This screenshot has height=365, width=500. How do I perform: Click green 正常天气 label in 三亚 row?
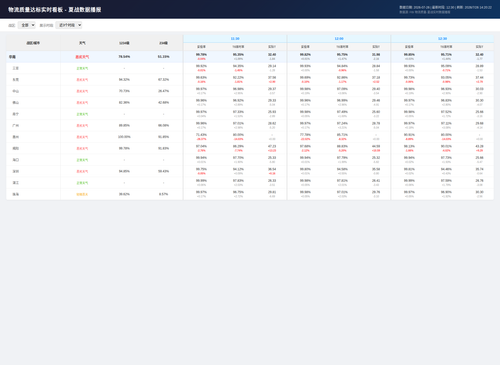click(x=82, y=68)
